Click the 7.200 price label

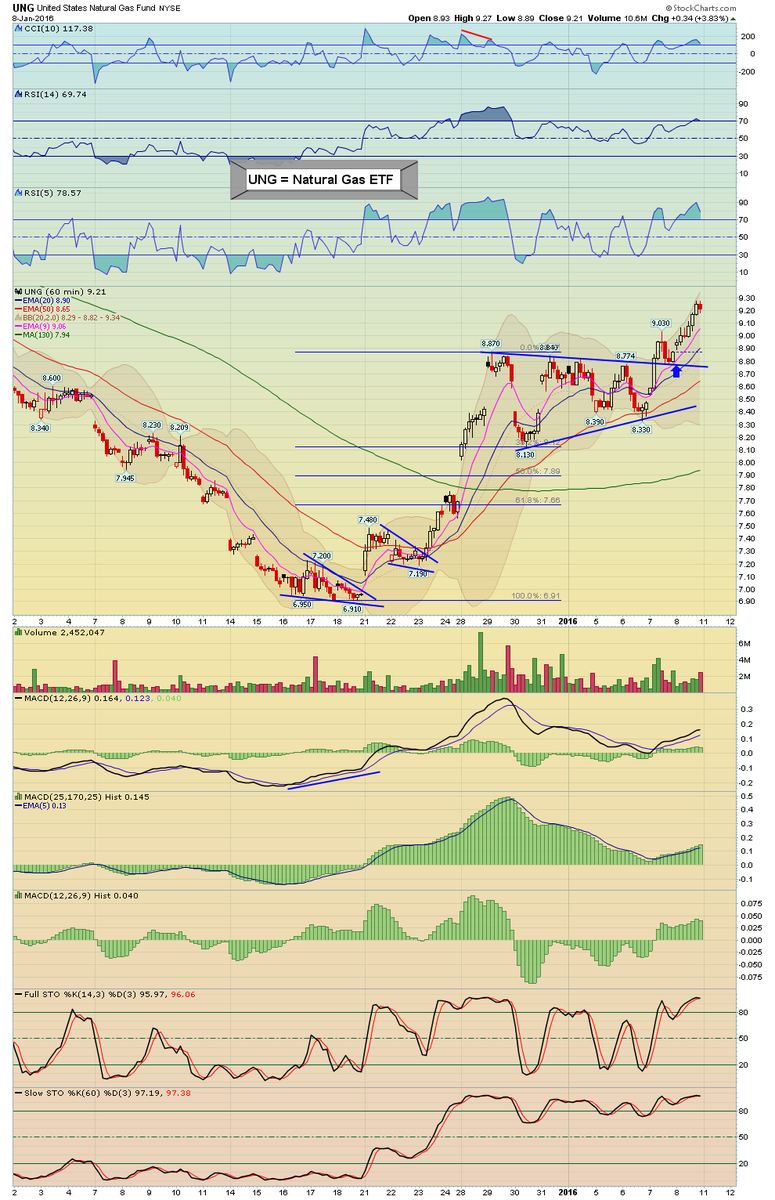tap(321, 555)
